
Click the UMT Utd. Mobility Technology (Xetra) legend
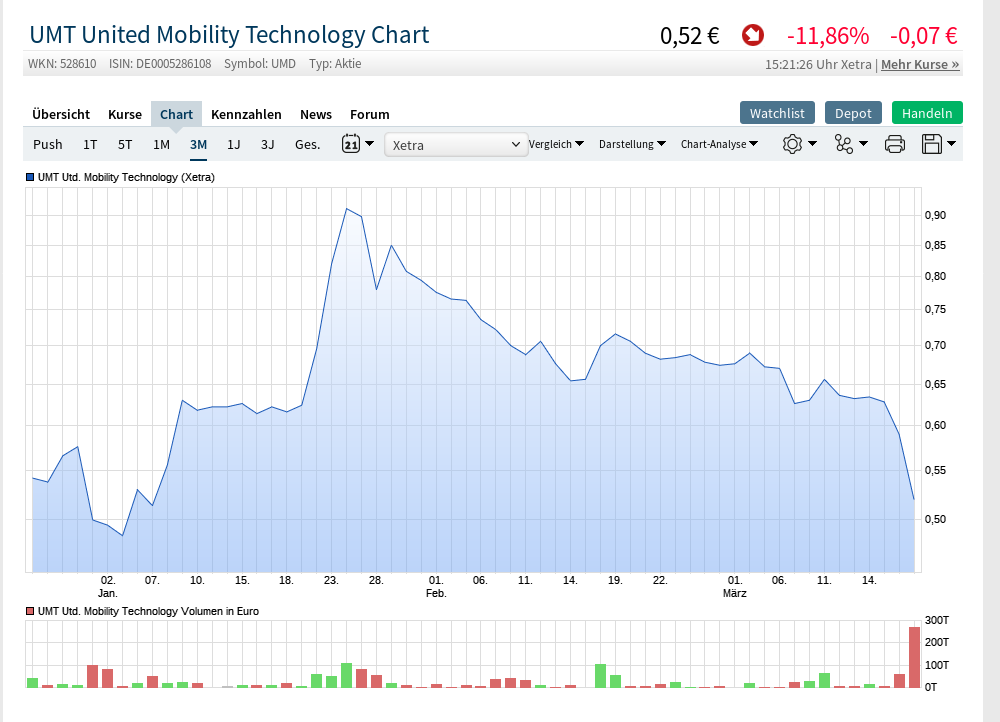(126, 177)
